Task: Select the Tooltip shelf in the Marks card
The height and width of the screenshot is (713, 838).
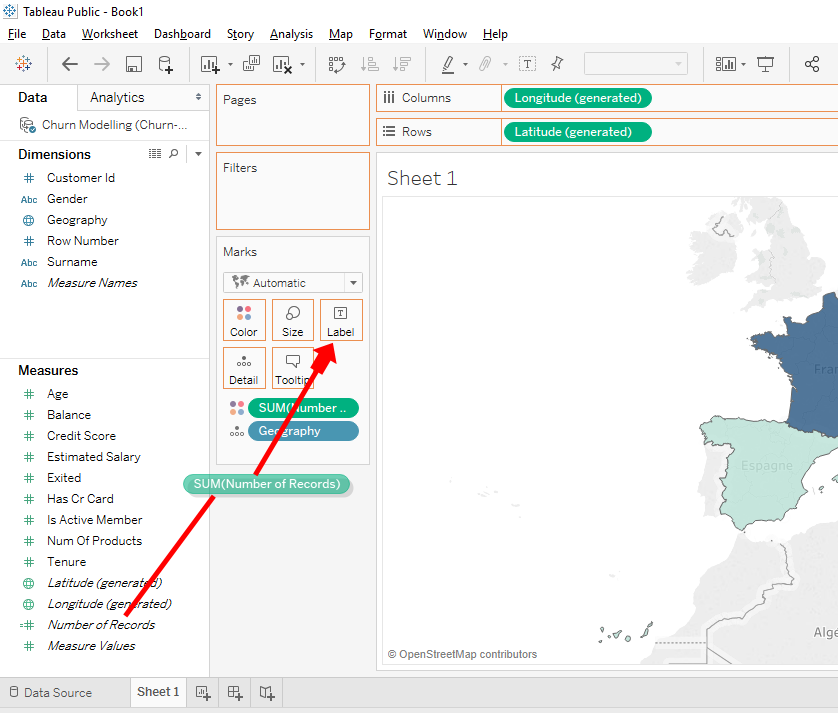Action: (292, 368)
